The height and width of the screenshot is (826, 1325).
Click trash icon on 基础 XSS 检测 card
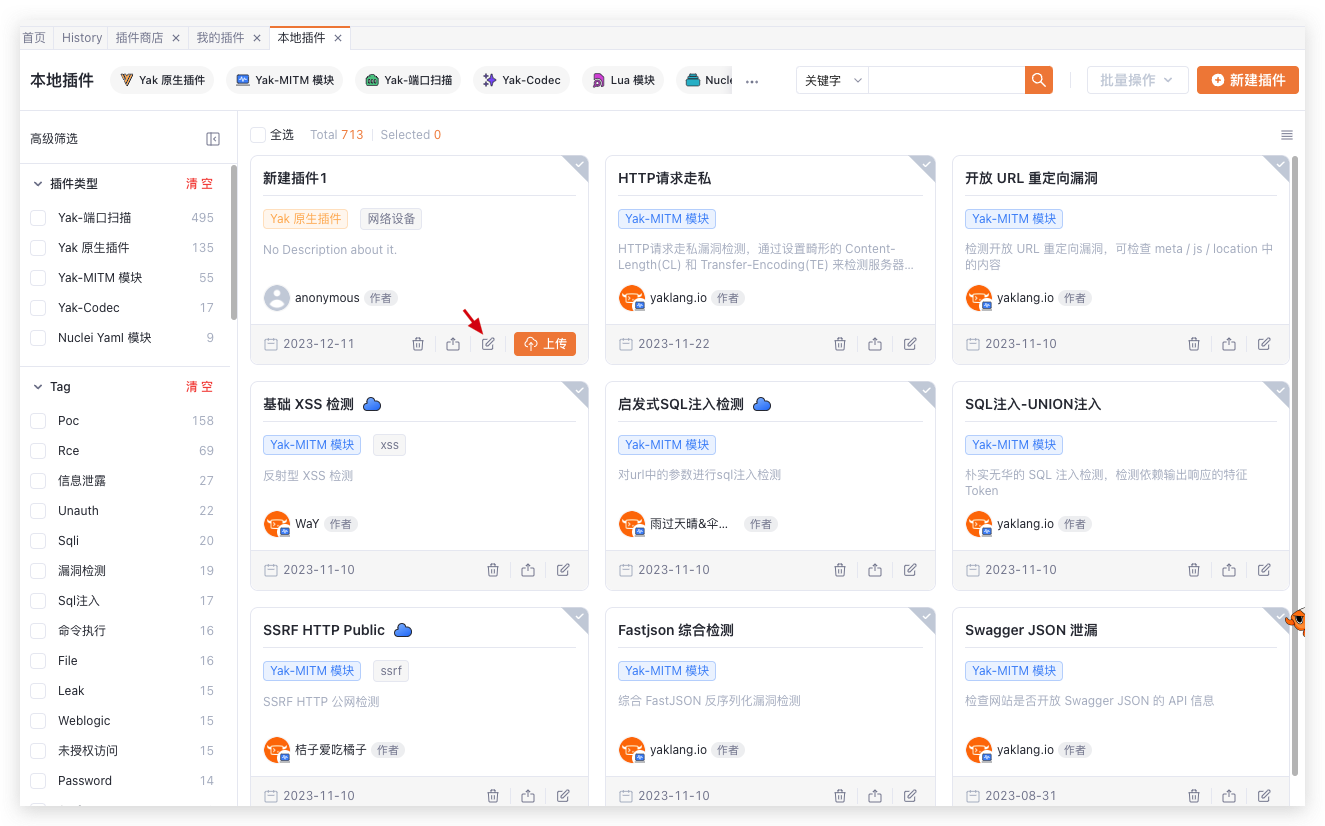point(493,570)
